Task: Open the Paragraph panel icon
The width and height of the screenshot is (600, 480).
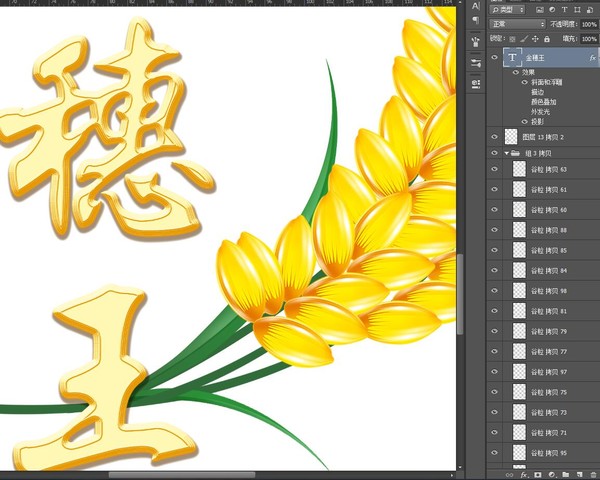Action: (476, 20)
